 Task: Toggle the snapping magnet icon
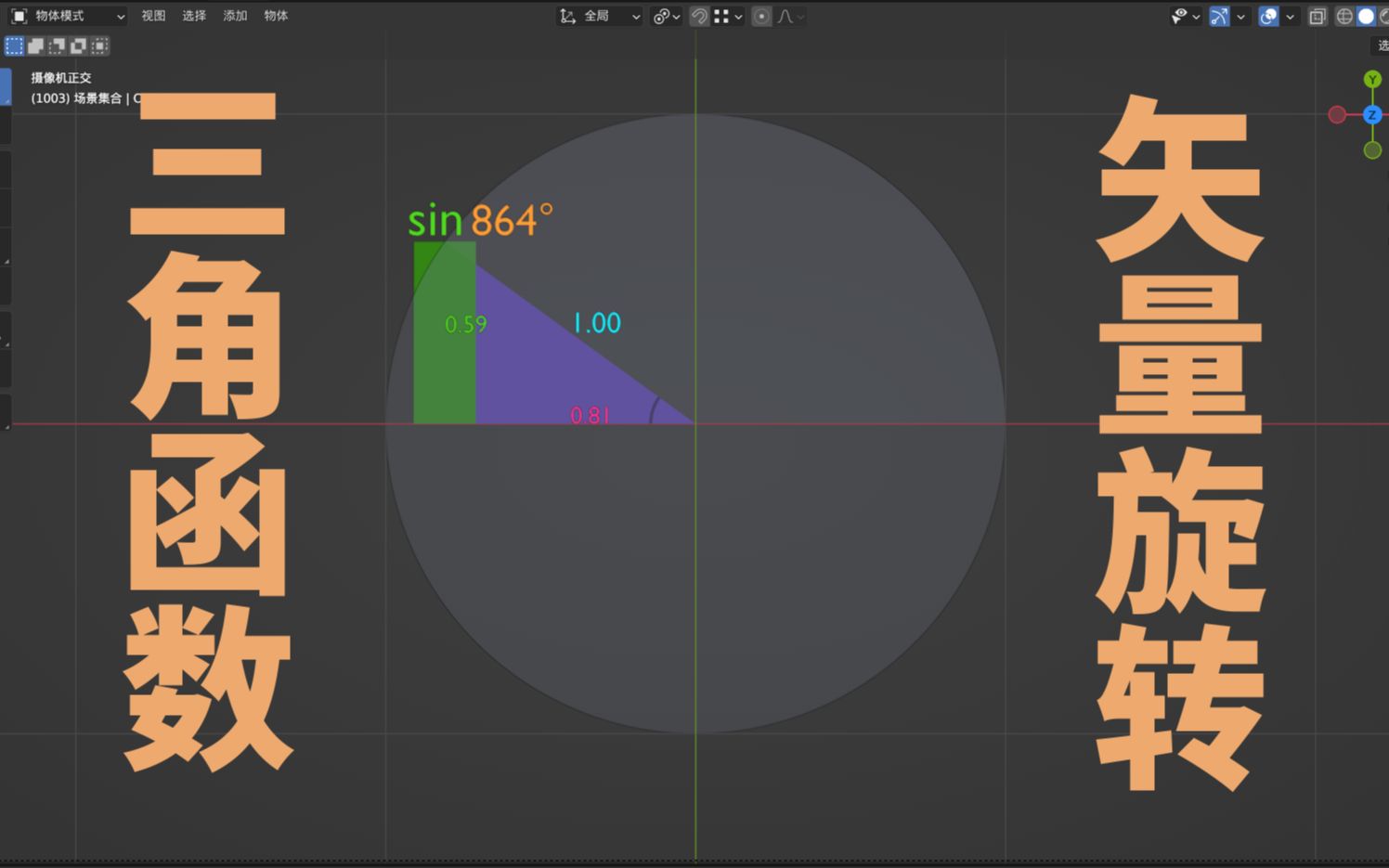tap(699, 16)
